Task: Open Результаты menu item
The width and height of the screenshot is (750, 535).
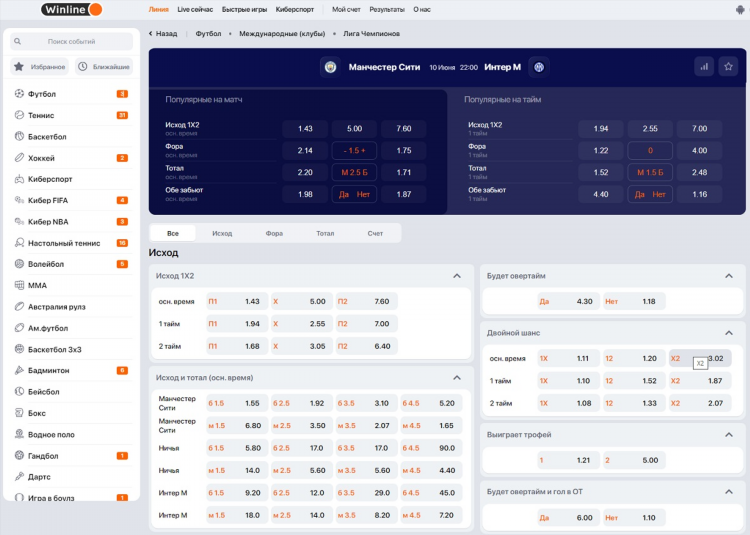Action: [x=387, y=10]
